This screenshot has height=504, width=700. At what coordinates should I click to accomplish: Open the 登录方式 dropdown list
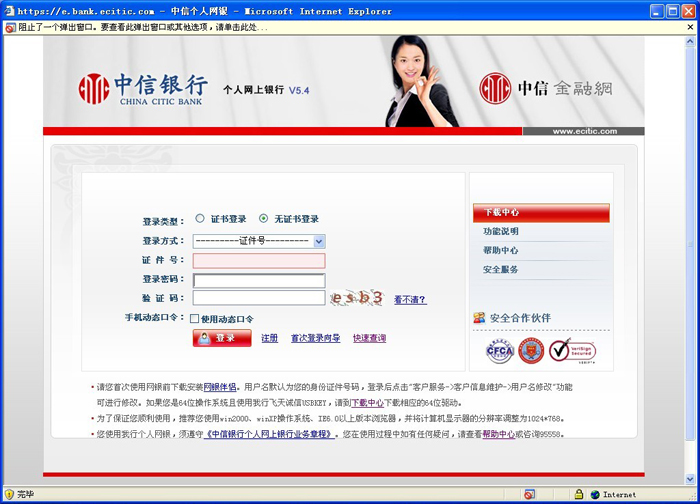click(319, 241)
